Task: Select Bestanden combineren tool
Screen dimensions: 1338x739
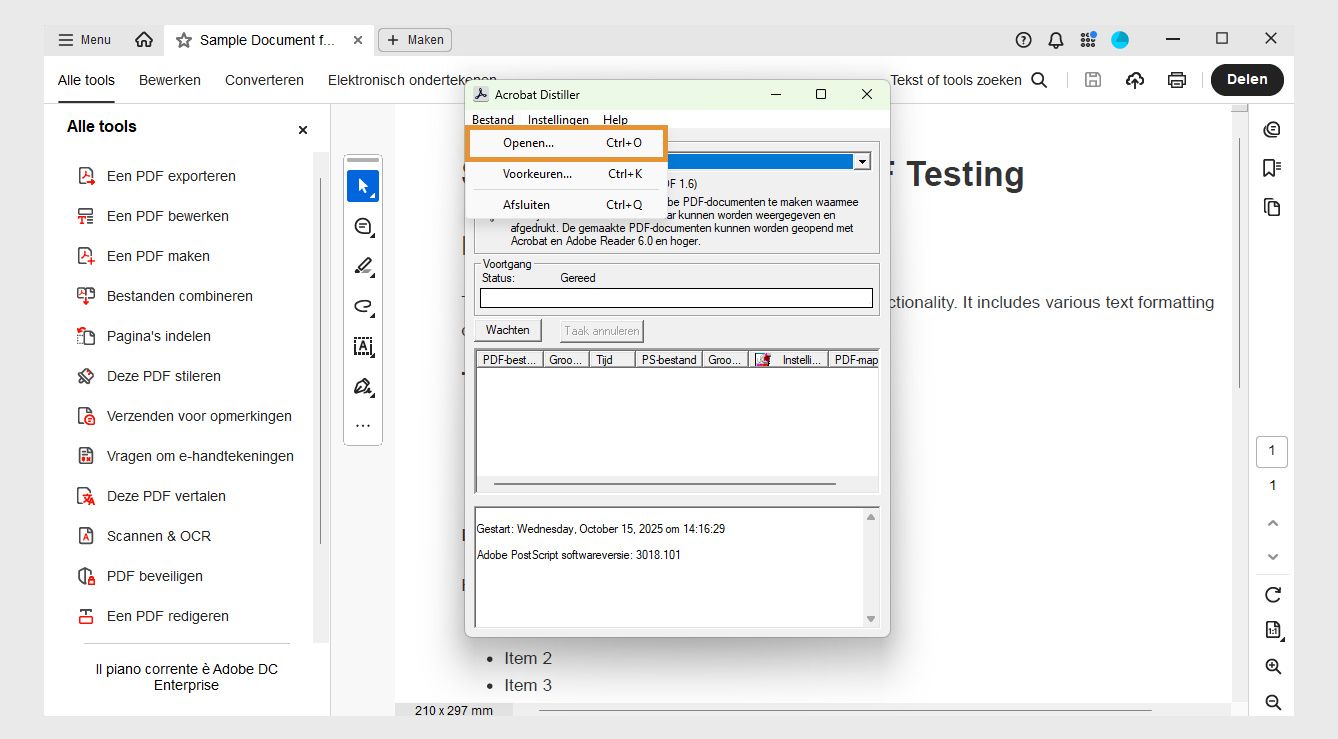Action: click(x=180, y=296)
